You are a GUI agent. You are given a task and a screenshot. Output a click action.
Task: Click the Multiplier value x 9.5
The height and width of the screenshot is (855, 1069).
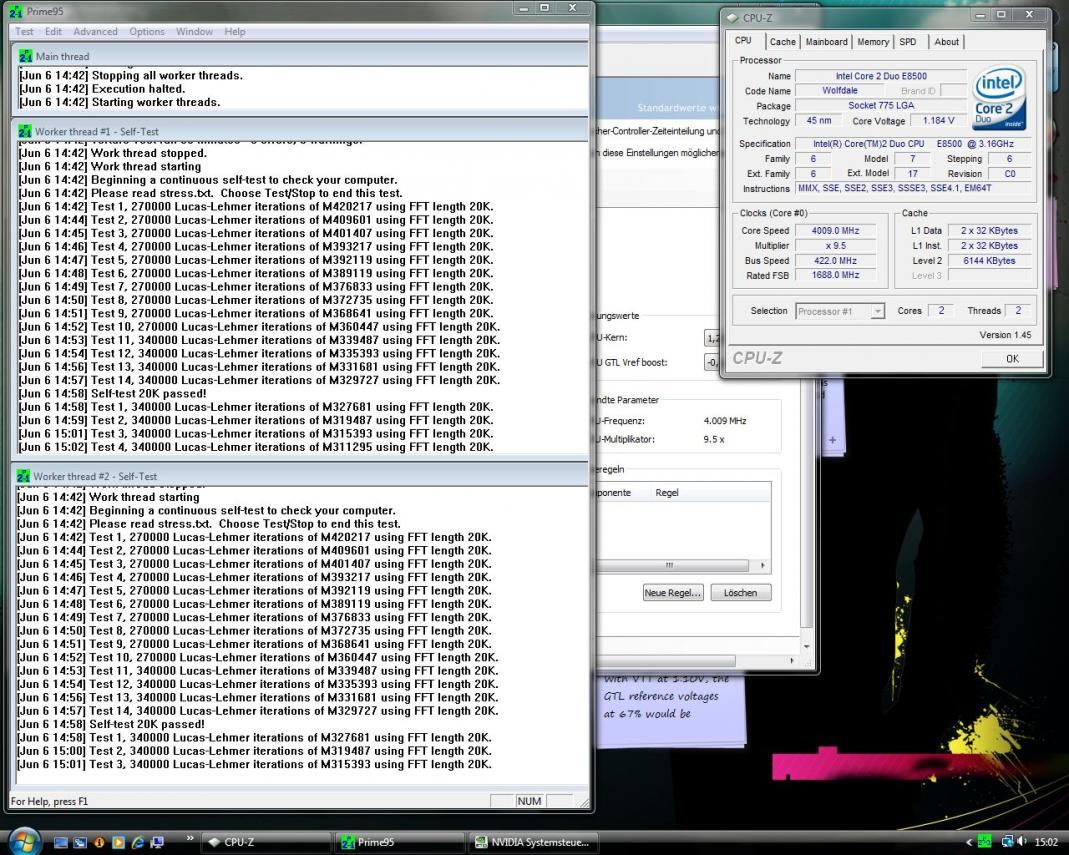tap(835, 245)
